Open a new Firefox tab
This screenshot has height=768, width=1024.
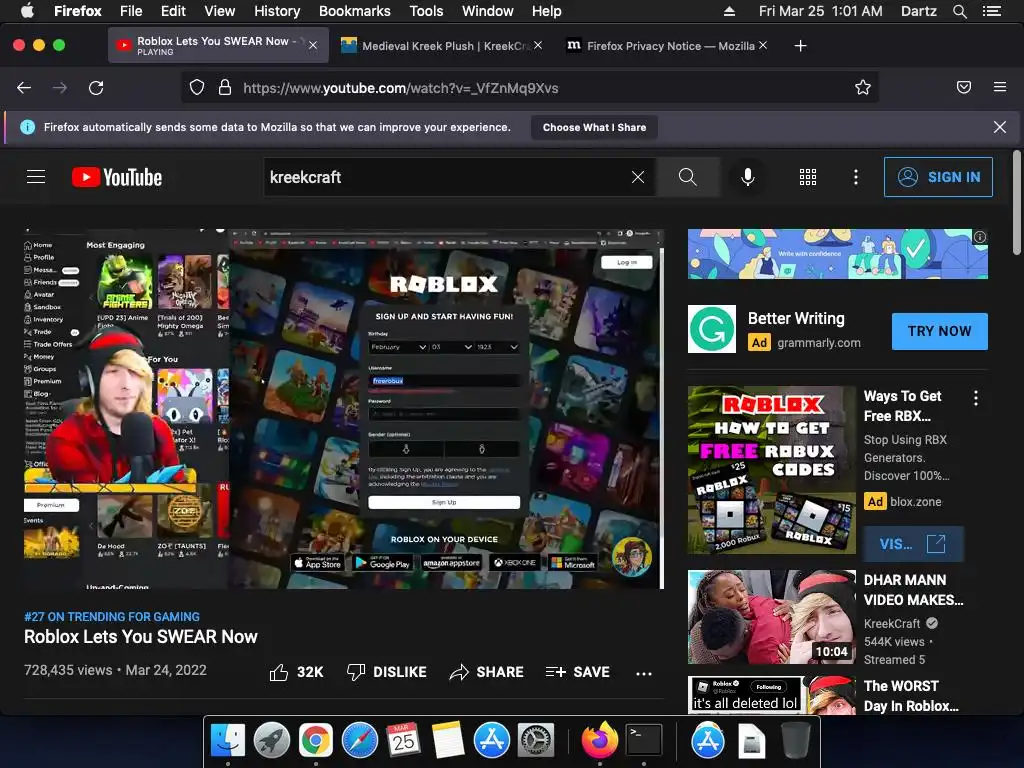[800, 46]
